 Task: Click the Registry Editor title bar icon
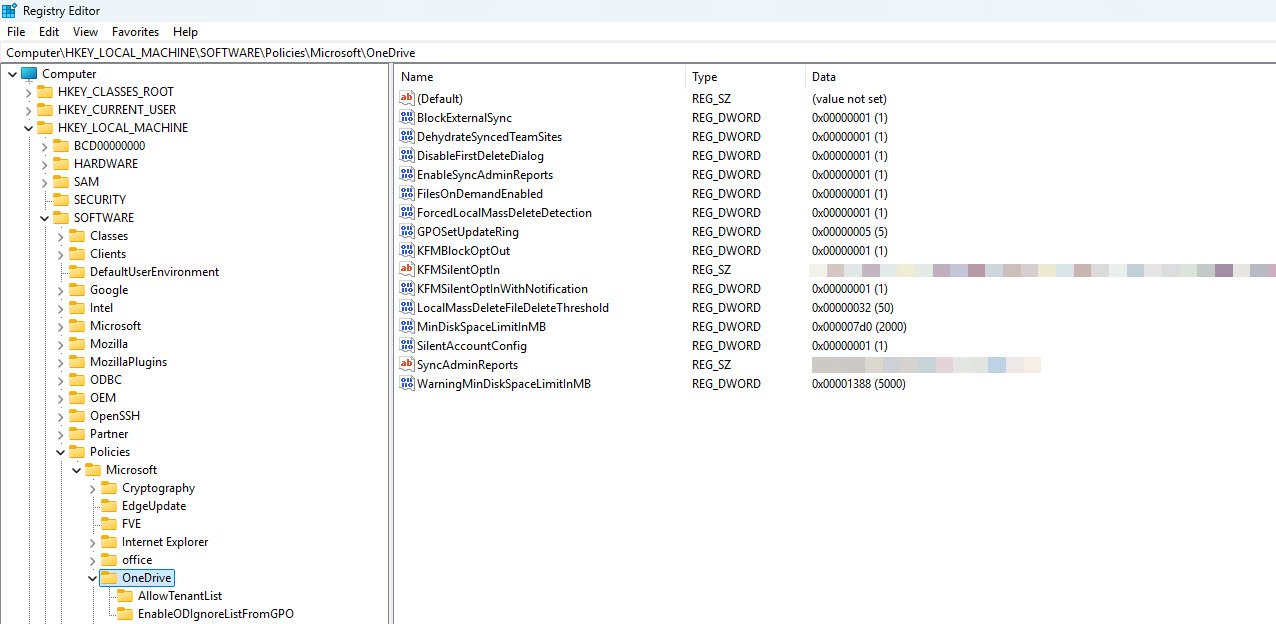[x=9, y=10]
